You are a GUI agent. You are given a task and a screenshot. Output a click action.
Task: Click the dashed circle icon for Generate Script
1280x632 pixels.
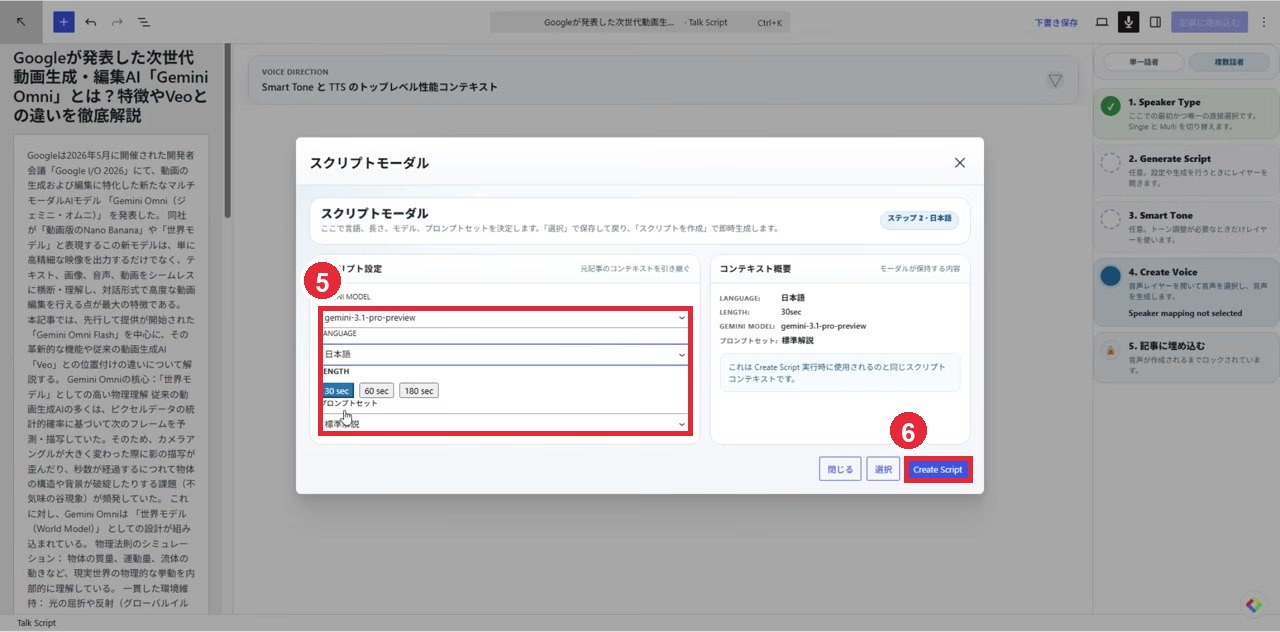(x=1110, y=163)
